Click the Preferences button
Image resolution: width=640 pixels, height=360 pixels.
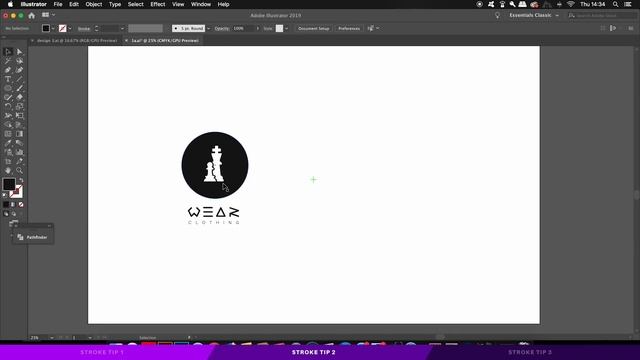[349, 29]
